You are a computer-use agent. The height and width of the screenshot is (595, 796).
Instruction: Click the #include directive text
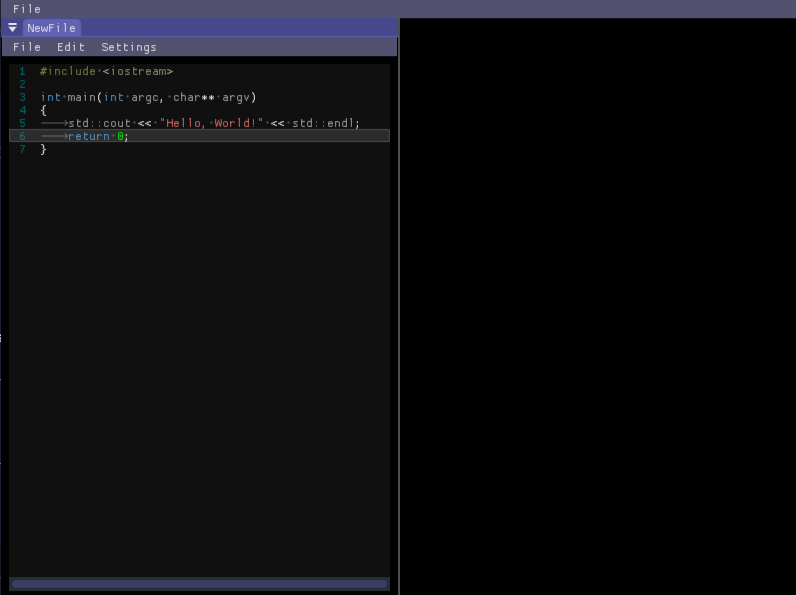click(x=68, y=71)
